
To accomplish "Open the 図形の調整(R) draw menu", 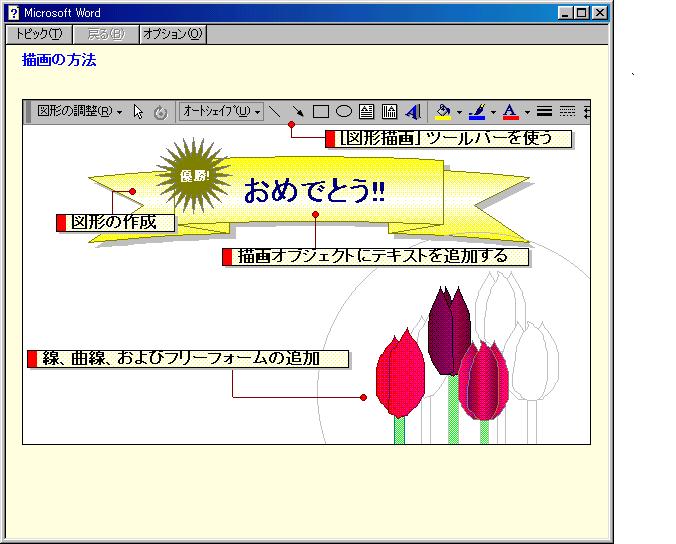I will (80, 112).
